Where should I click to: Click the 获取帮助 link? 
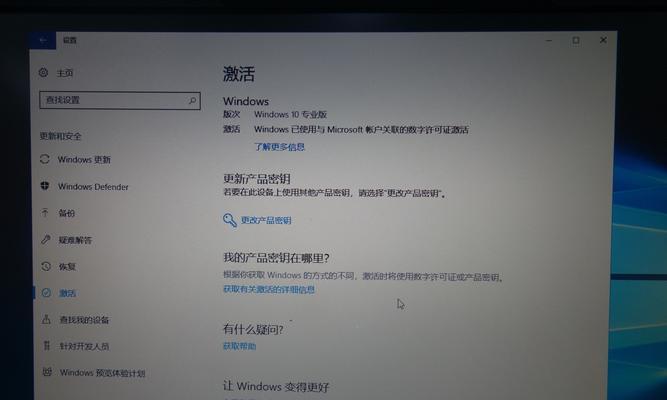point(239,346)
